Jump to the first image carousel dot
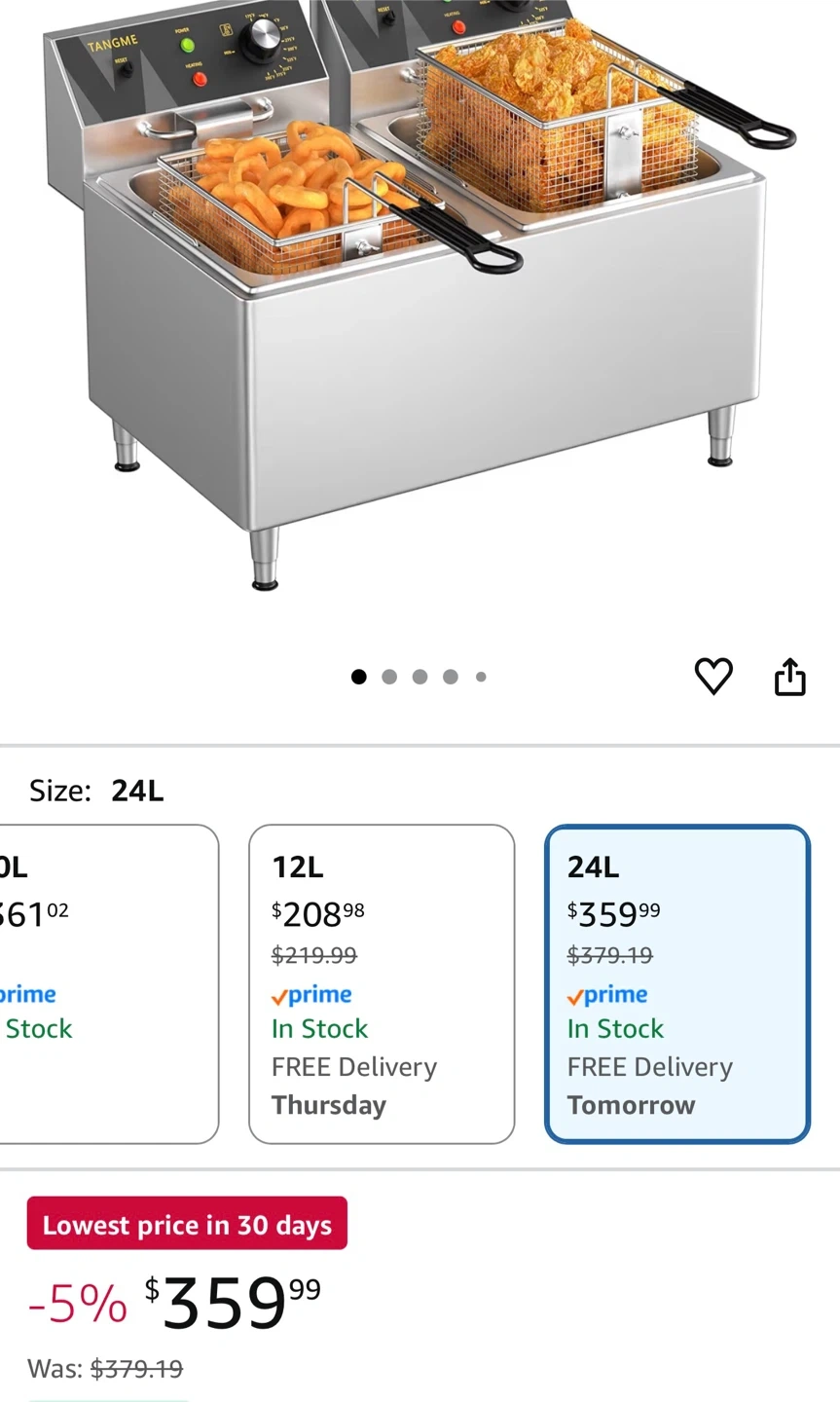This screenshot has width=840, height=1402. tap(359, 677)
